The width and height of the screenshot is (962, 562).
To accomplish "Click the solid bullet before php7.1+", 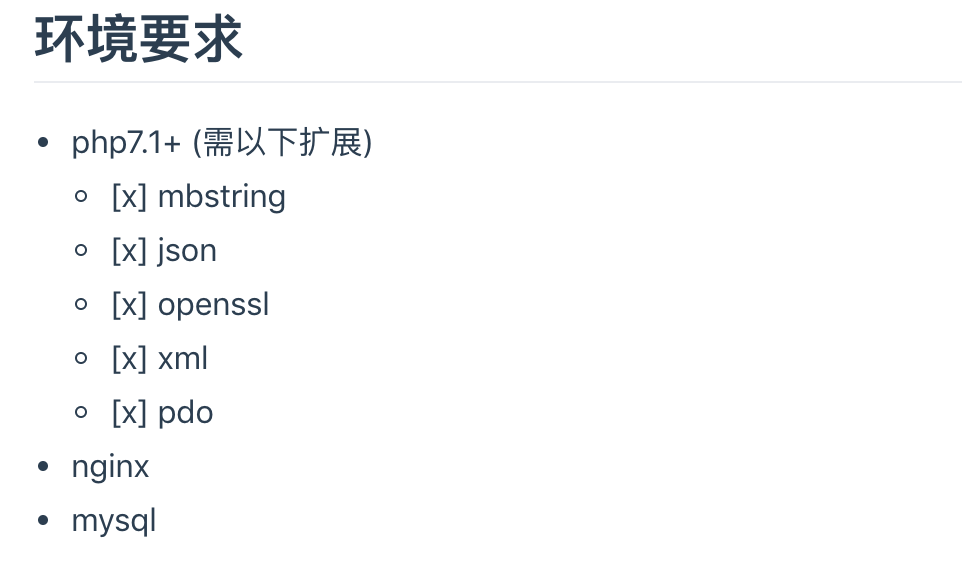I will click(42, 144).
